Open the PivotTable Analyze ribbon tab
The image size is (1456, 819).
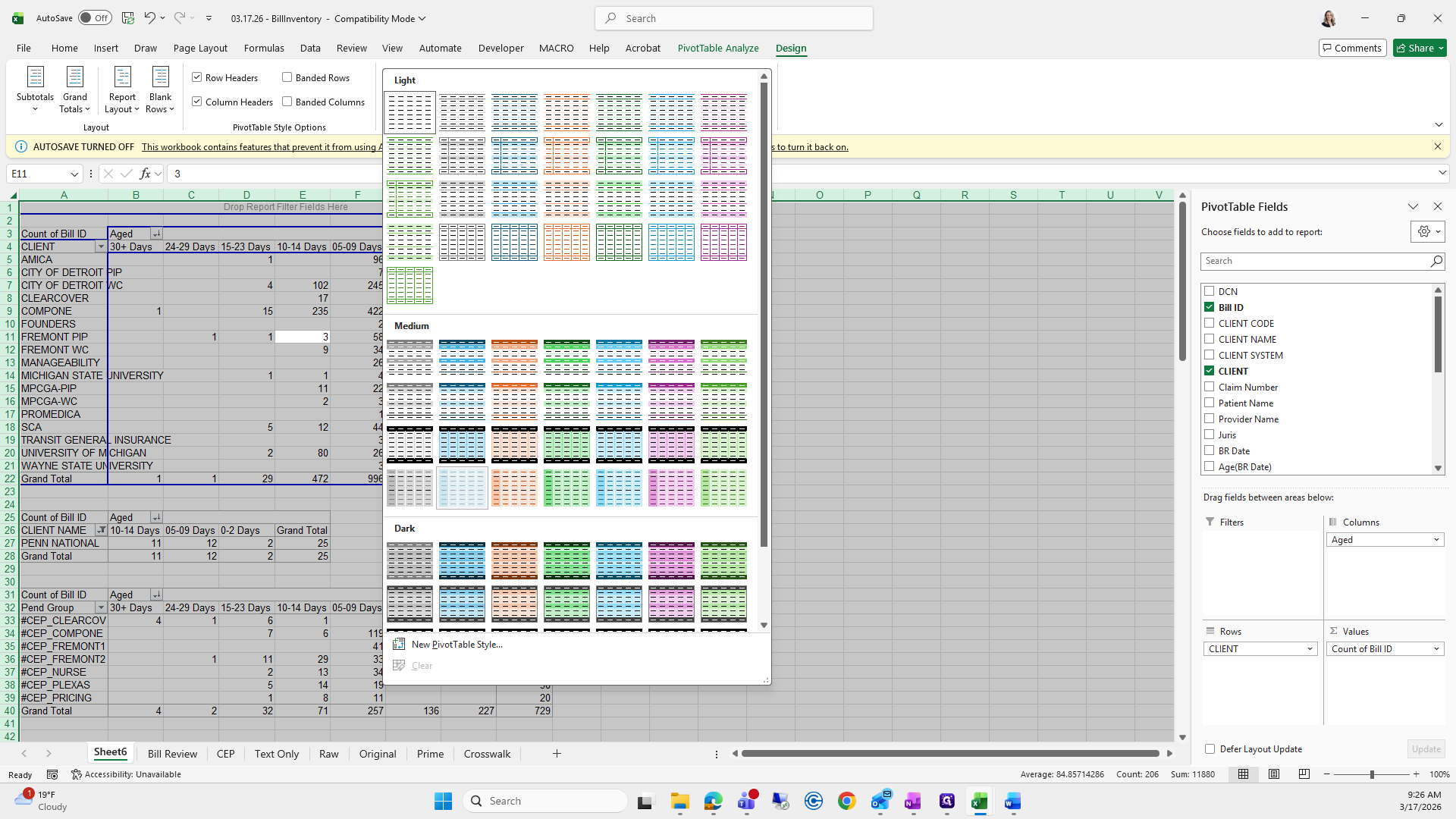pyautogui.click(x=717, y=48)
